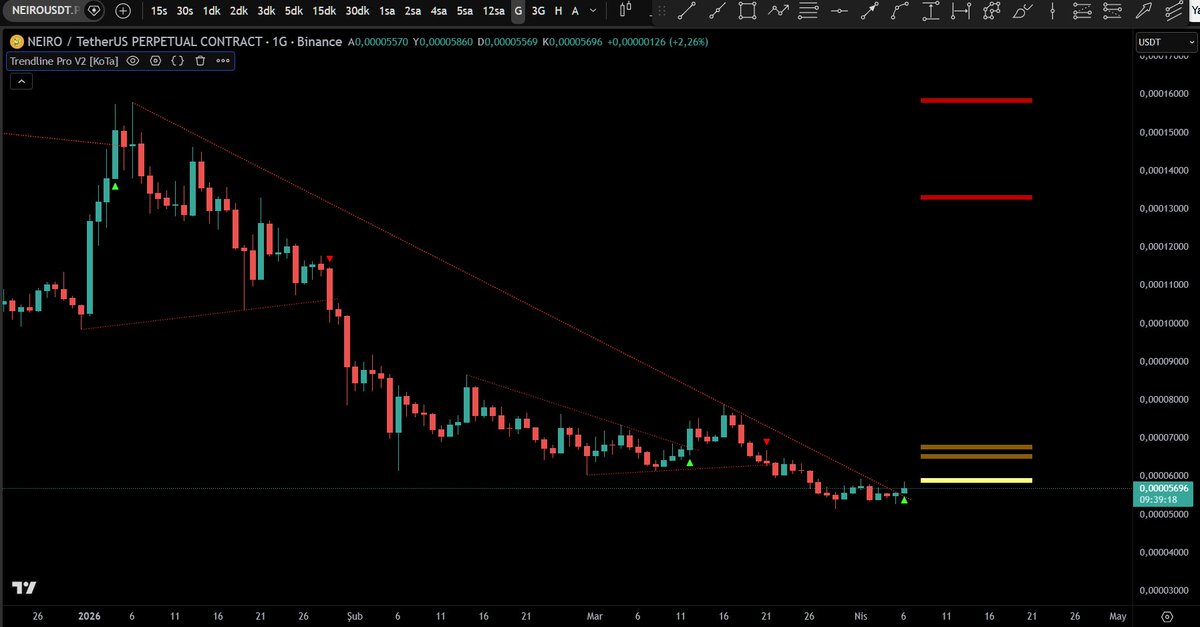Switch to the 12sa timeframe

tap(494, 11)
